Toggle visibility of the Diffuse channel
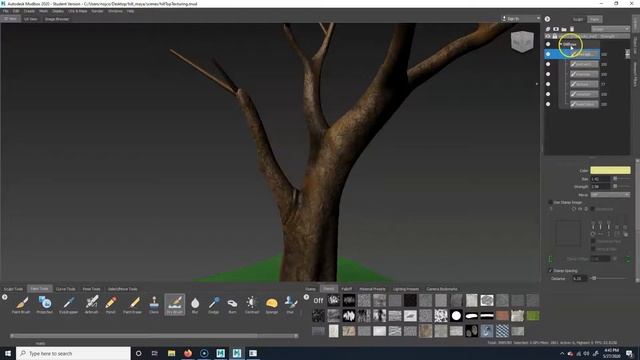The height and width of the screenshot is (360, 640). [x=548, y=44]
